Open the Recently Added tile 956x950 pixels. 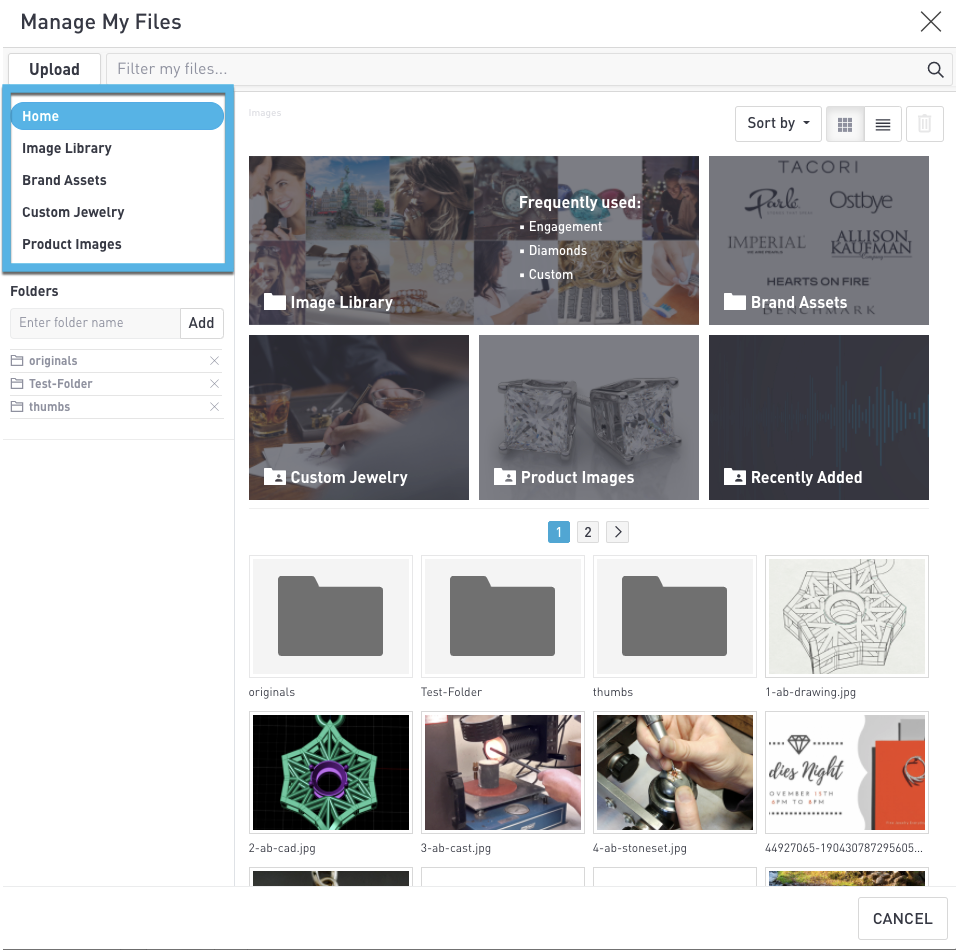[818, 418]
